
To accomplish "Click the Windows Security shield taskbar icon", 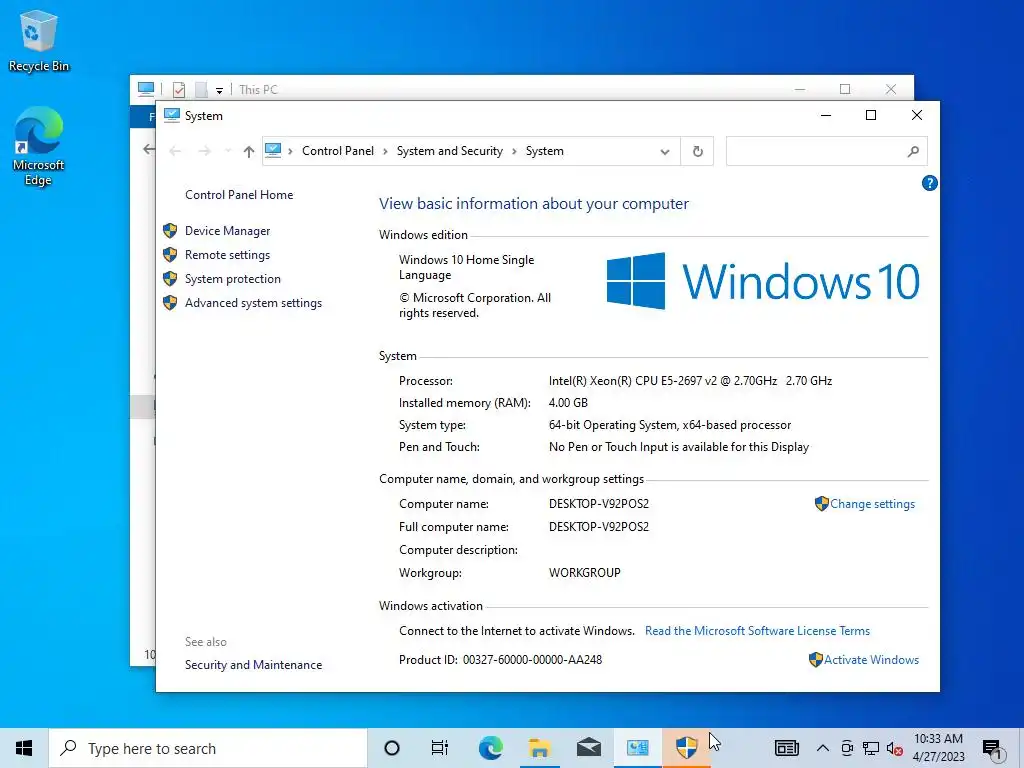I will pos(687,748).
